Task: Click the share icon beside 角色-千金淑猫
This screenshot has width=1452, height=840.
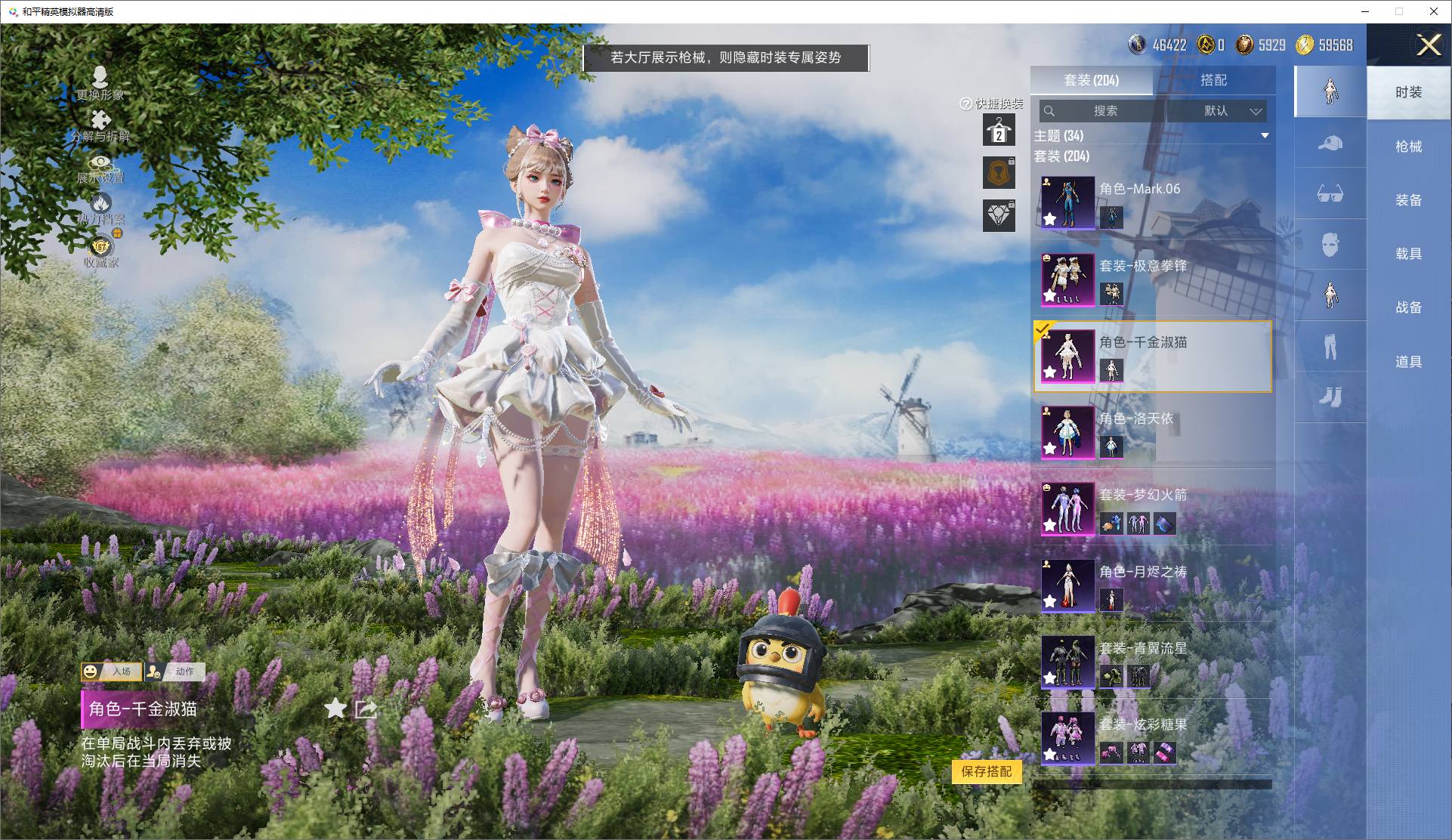Action: pos(366,709)
